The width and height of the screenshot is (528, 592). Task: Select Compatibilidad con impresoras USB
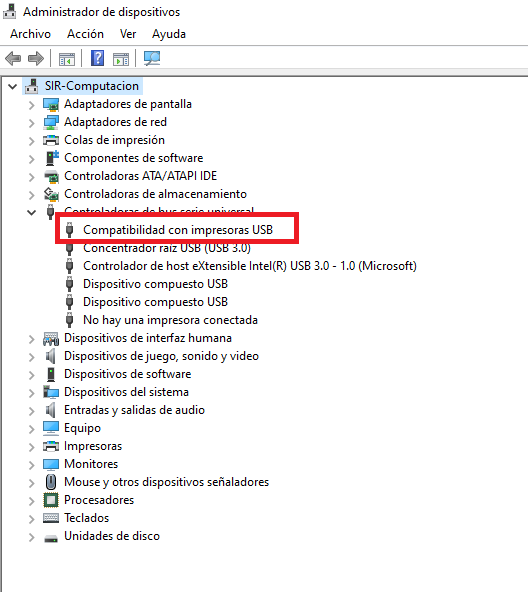tap(178, 230)
